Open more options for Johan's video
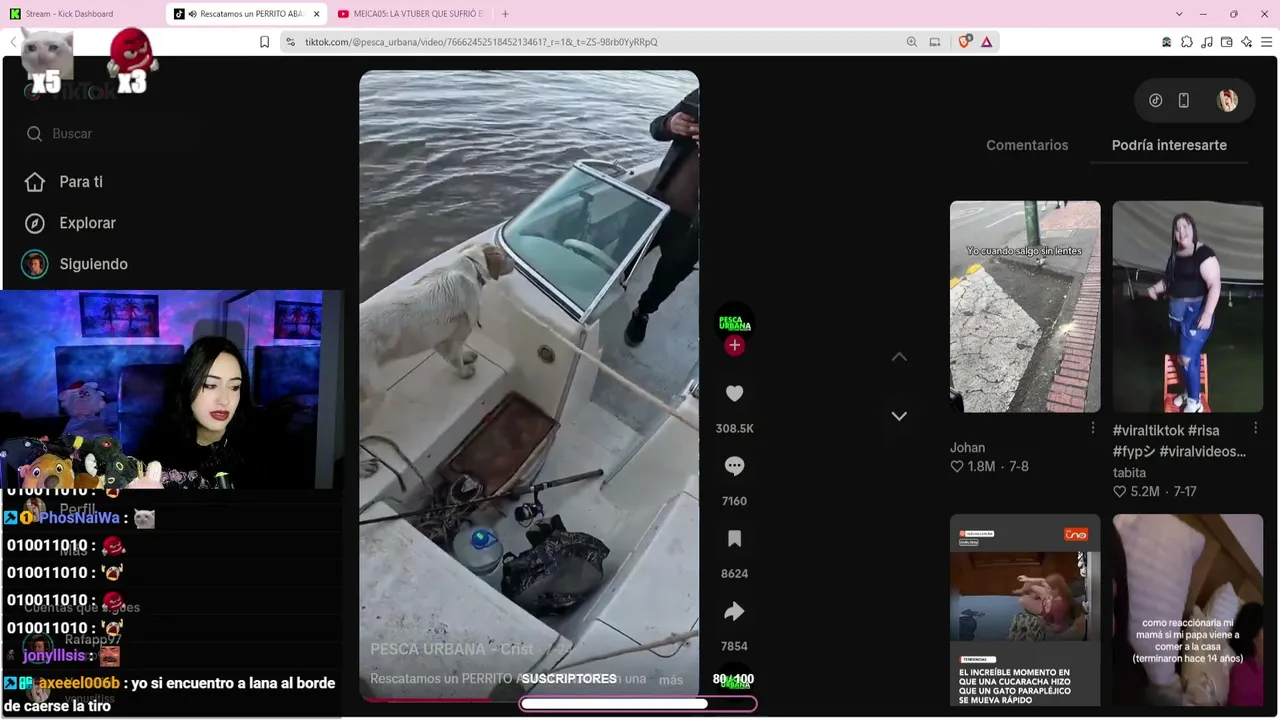This screenshot has width=1280, height=720. point(1093,428)
